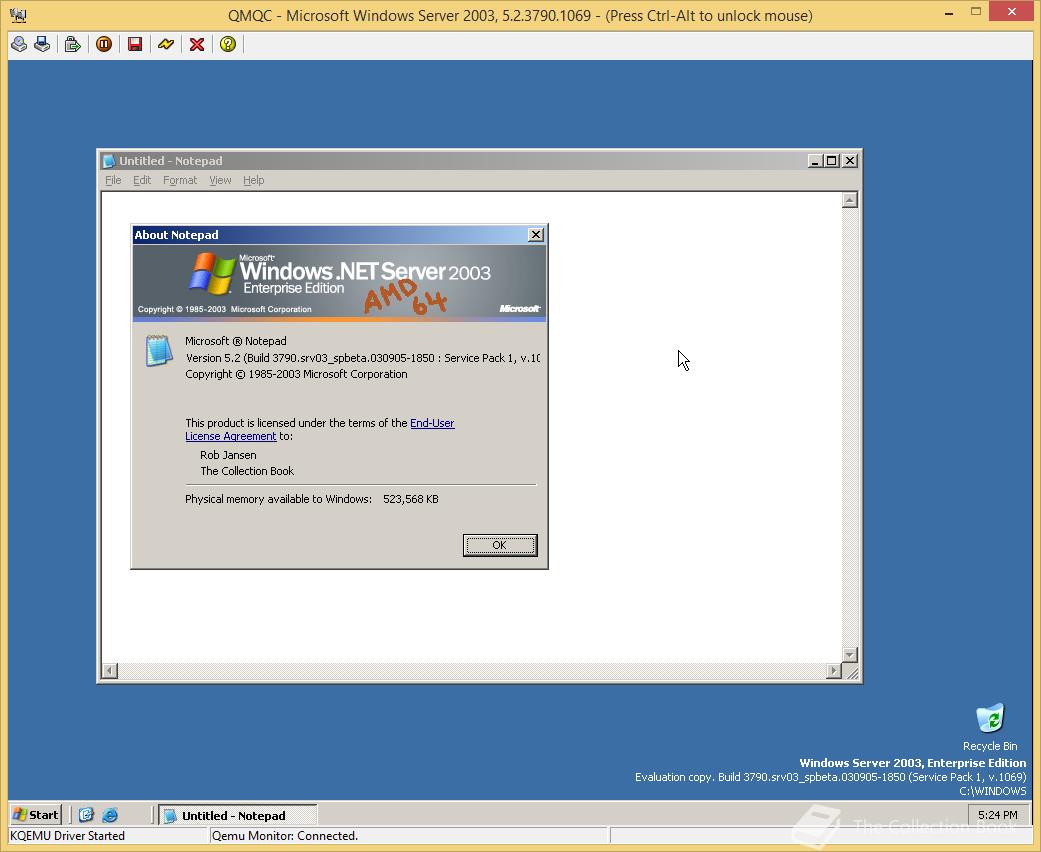Click the Untitled - Notepad taskbar button
The image size is (1041, 852).
[237, 815]
